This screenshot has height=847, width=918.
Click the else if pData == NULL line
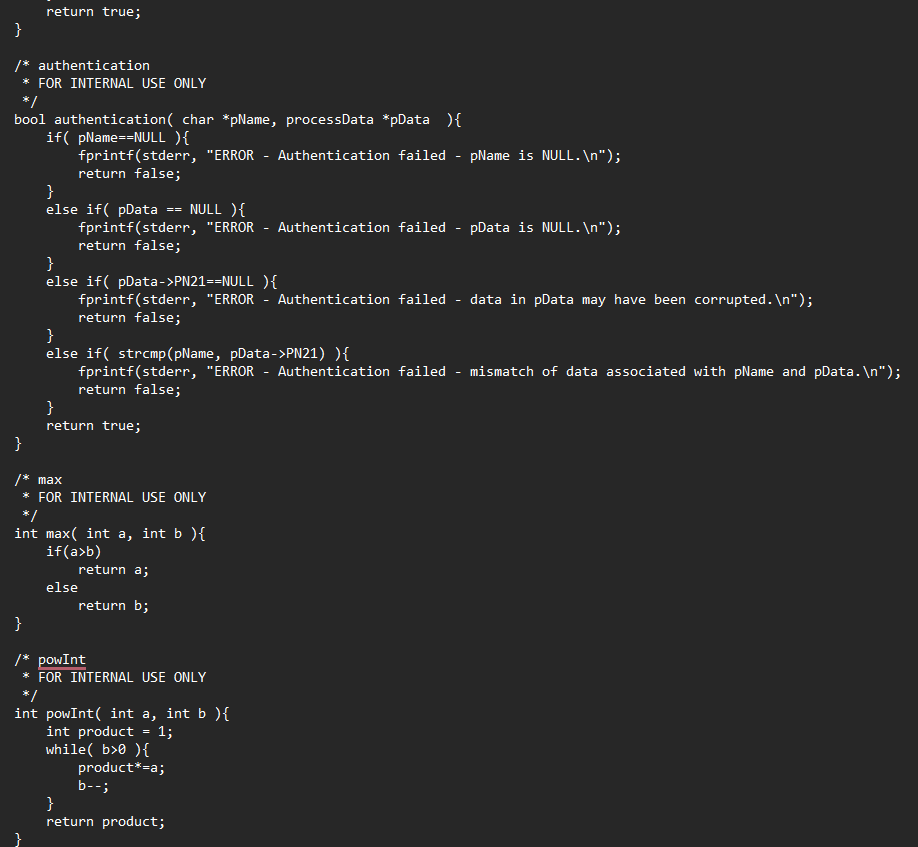[x=146, y=210]
